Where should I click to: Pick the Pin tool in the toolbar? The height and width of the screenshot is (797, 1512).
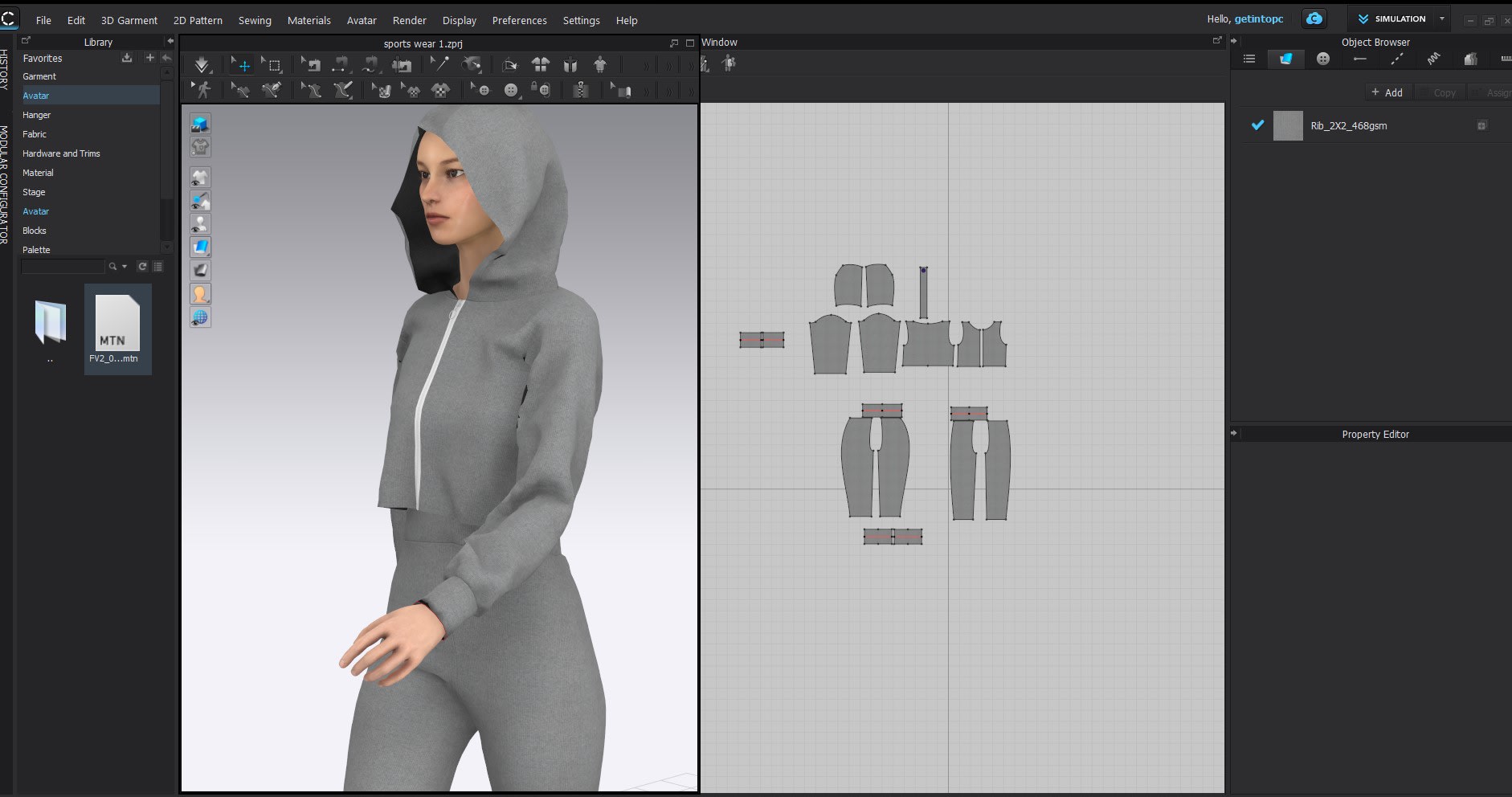click(x=438, y=64)
